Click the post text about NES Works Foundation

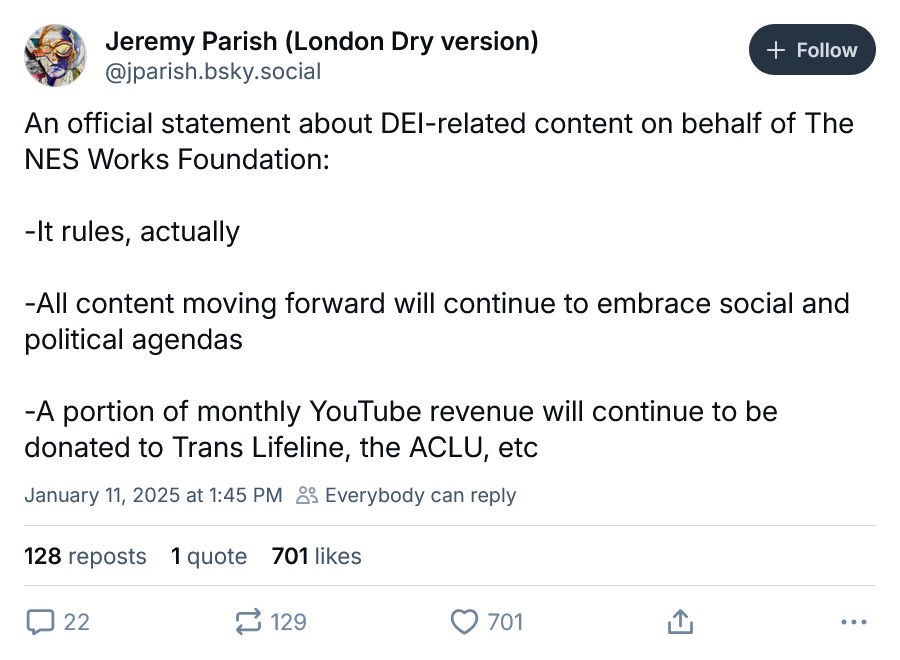(x=439, y=285)
